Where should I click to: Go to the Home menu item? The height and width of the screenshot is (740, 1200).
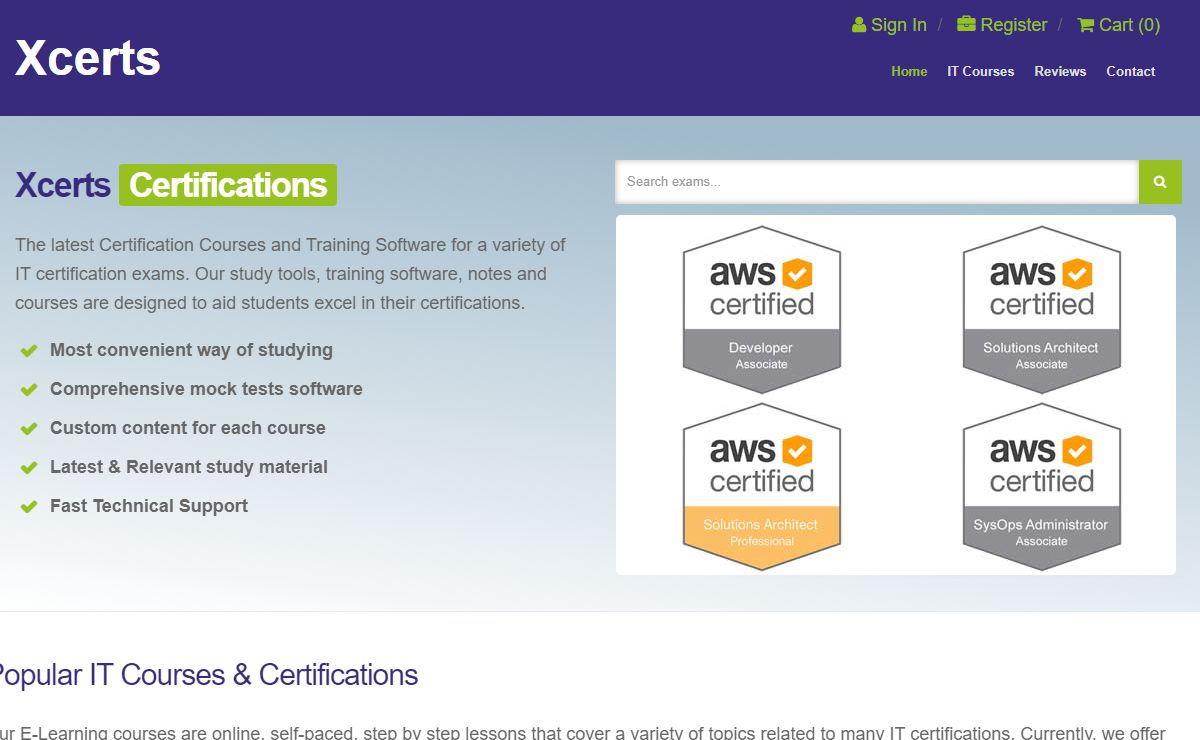(909, 71)
